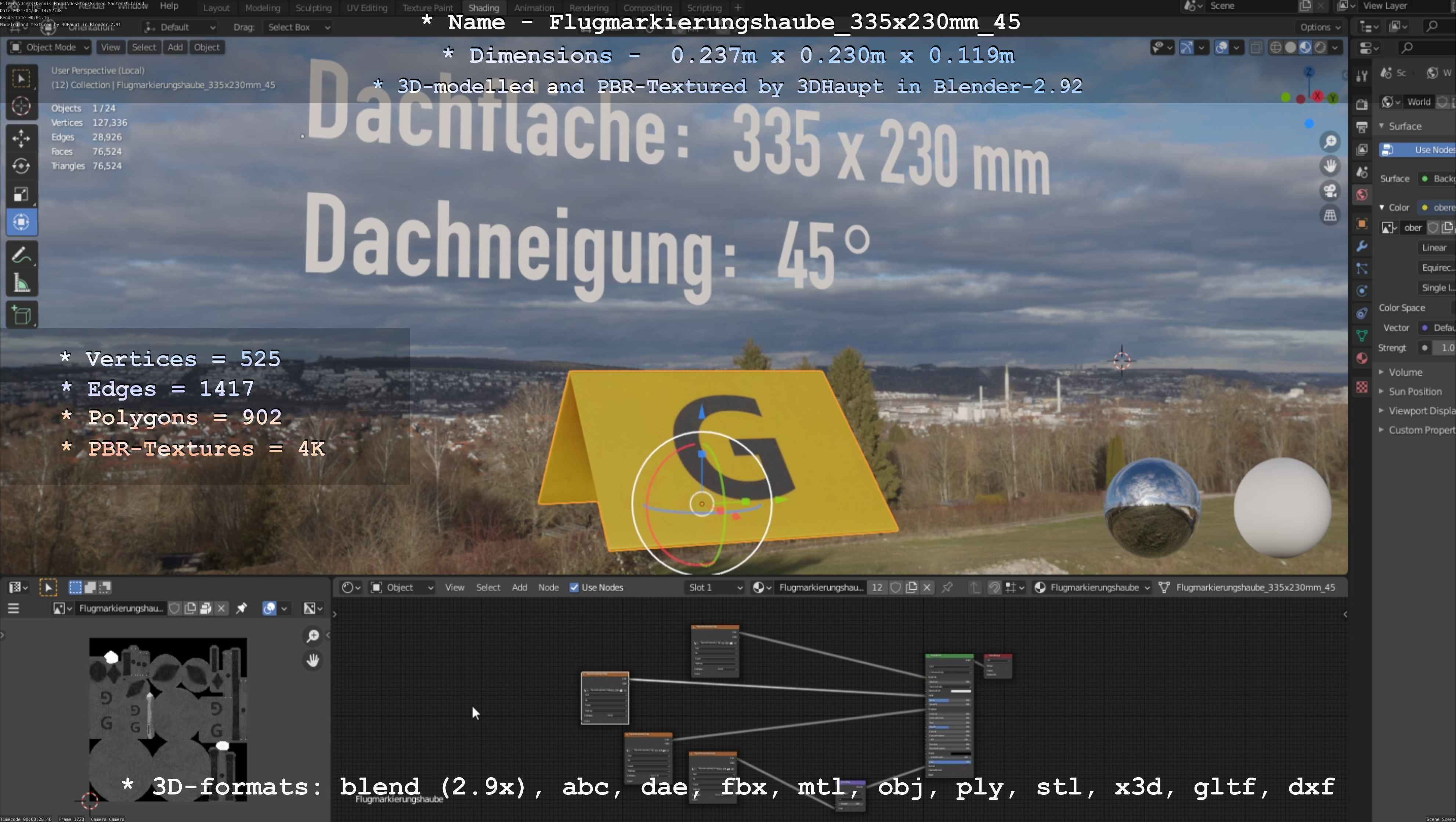The width and height of the screenshot is (1456, 822).
Task: Open the Modifier properties wrench tab
Action: [x=1362, y=246]
